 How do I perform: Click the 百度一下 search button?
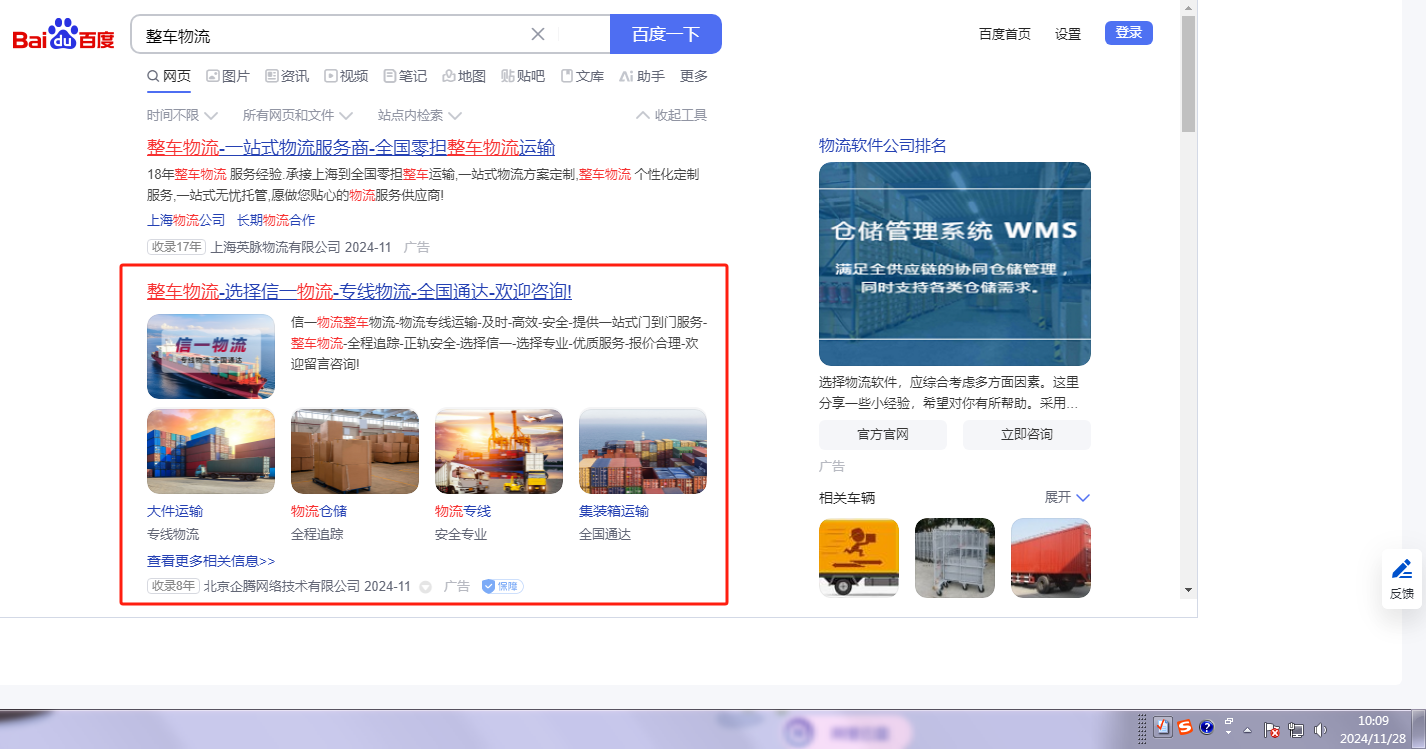tap(666, 34)
